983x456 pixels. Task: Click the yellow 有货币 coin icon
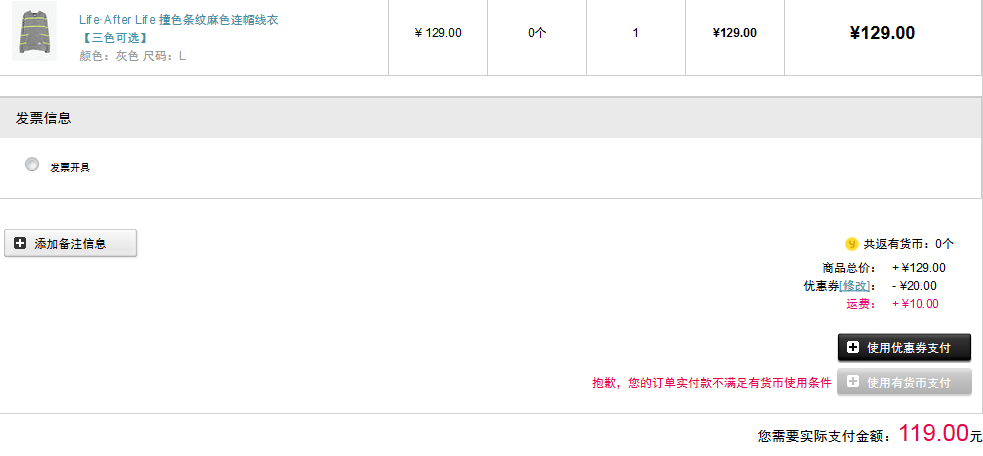(851, 244)
